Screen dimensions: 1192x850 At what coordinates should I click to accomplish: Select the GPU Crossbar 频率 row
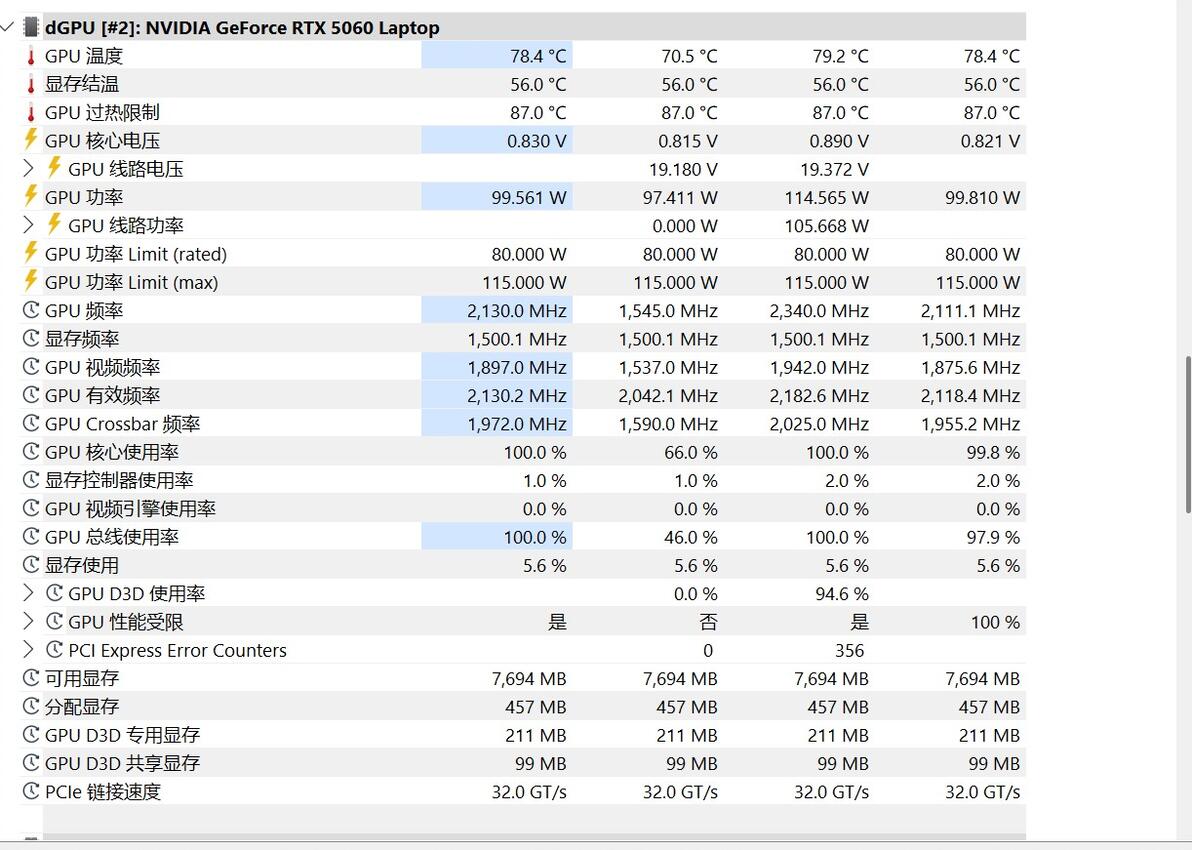523,423
